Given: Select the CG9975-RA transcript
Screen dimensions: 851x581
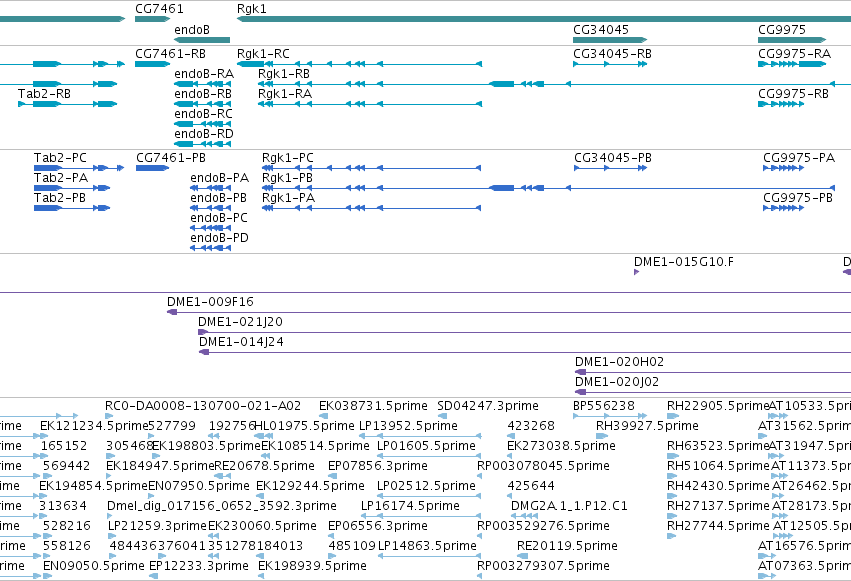Looking at the screenshot, I should [792, 64].
